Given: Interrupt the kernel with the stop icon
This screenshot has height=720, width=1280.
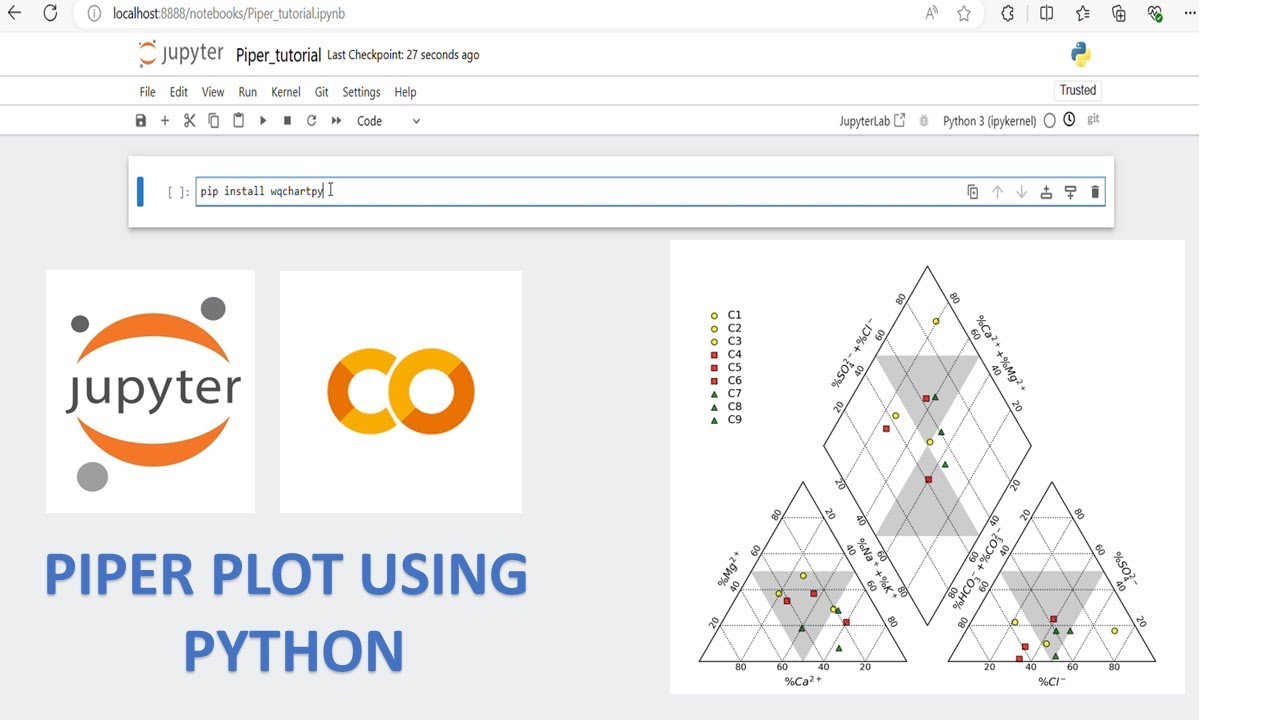Looking at the screenshot, I should click(287, 121).
